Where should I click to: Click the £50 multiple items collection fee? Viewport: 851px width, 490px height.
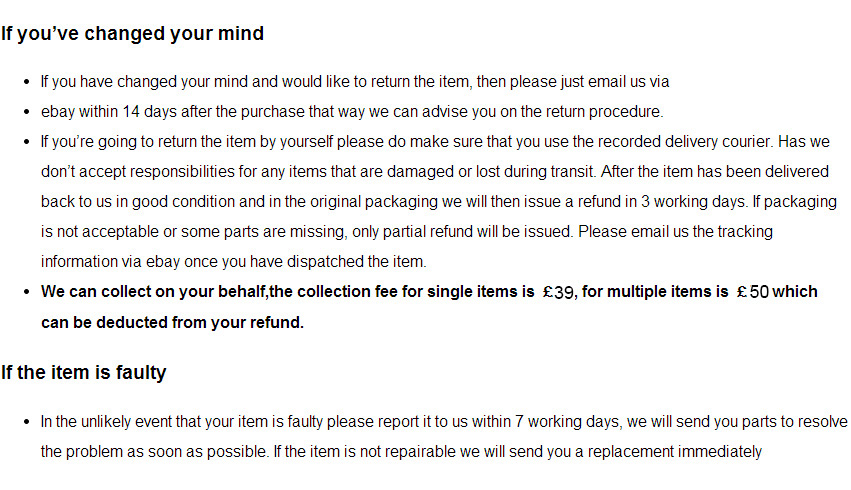(752, 293)
